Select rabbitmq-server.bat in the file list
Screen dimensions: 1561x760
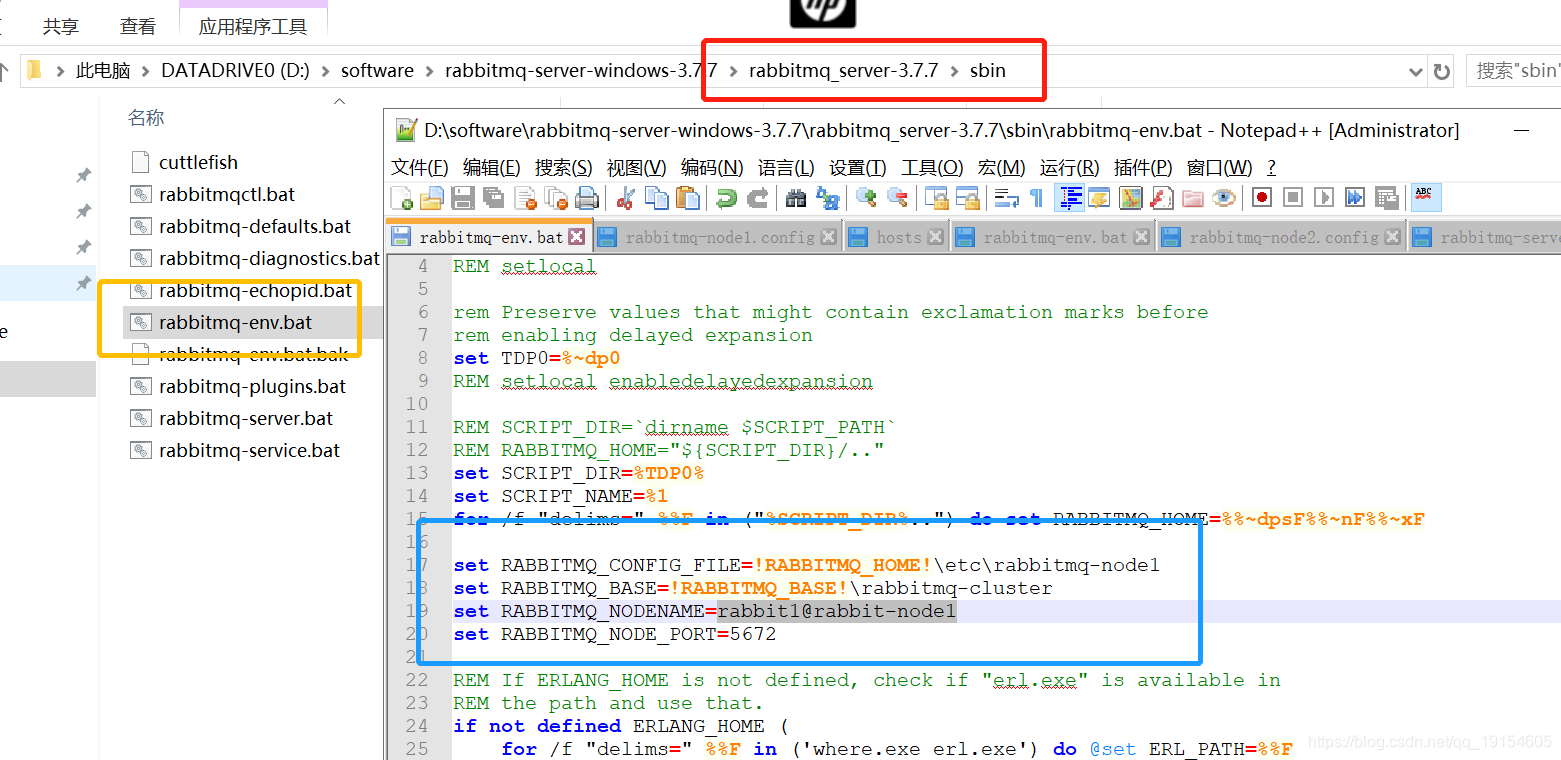(246, 418)
